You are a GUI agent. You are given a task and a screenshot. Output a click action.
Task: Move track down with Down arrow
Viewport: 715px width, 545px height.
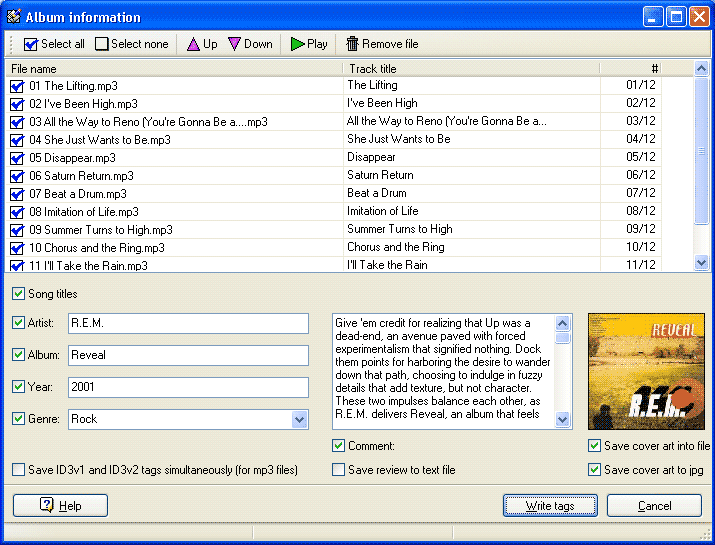coord(250,44)
